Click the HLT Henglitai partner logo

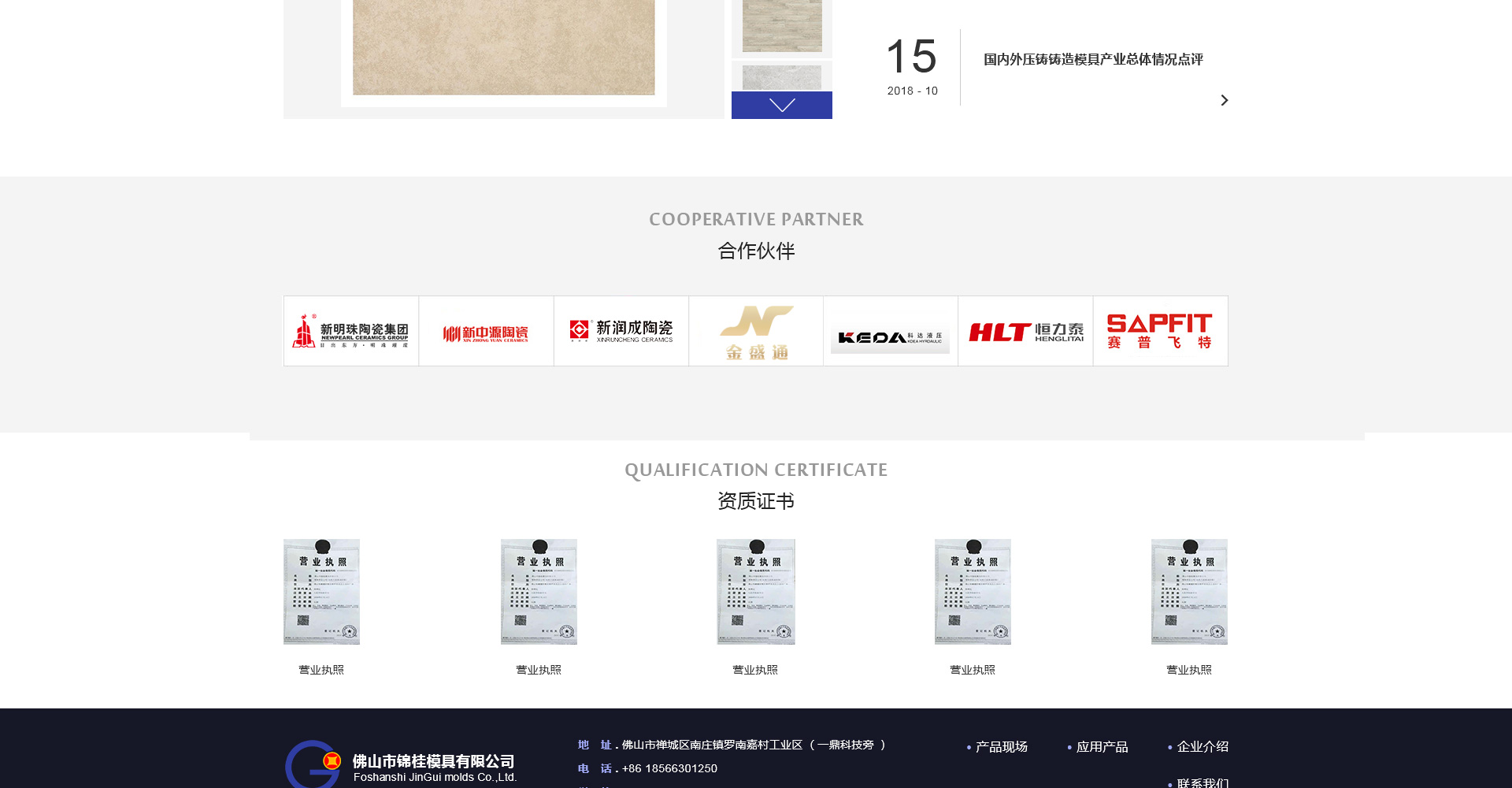click(x=1025, y=332)
